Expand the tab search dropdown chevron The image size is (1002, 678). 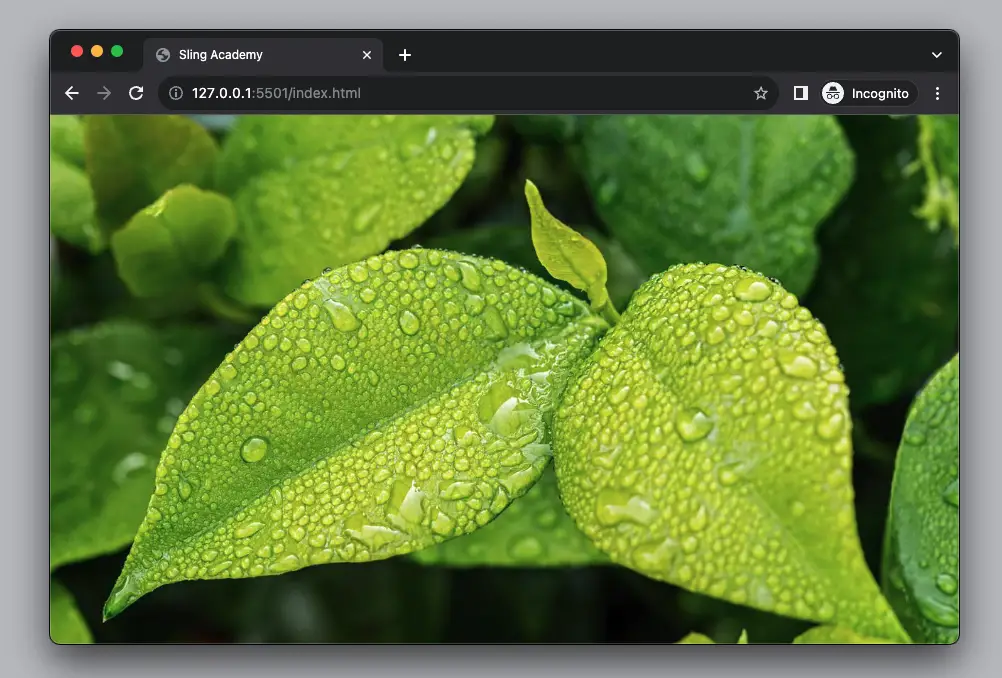pyautogui.click(x=937, y=55)
